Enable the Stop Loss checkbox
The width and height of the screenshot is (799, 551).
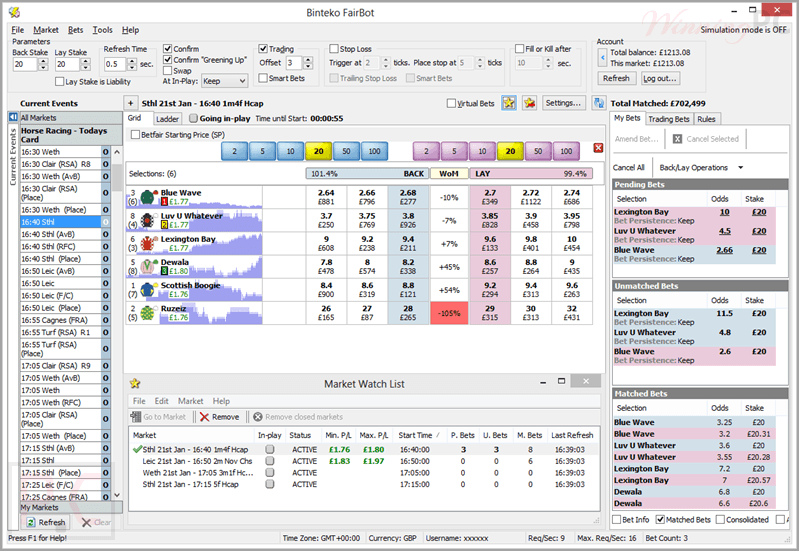click(x=334, y=49)
